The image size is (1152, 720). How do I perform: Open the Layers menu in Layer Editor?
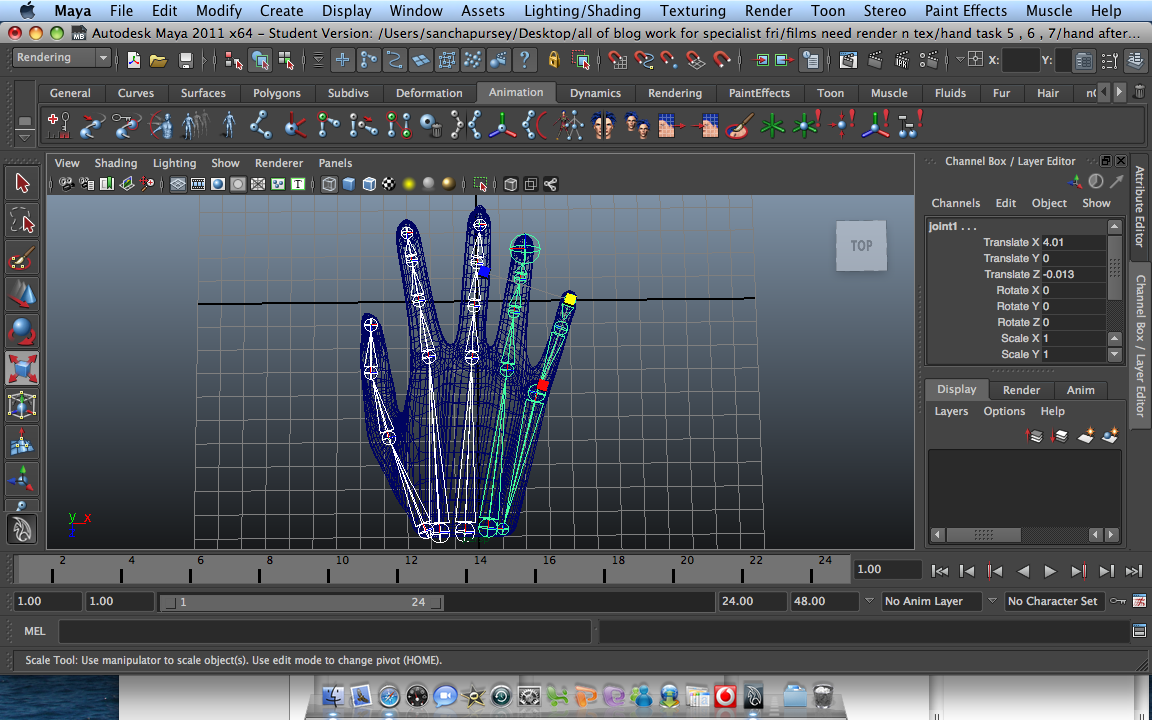[951, 411]
